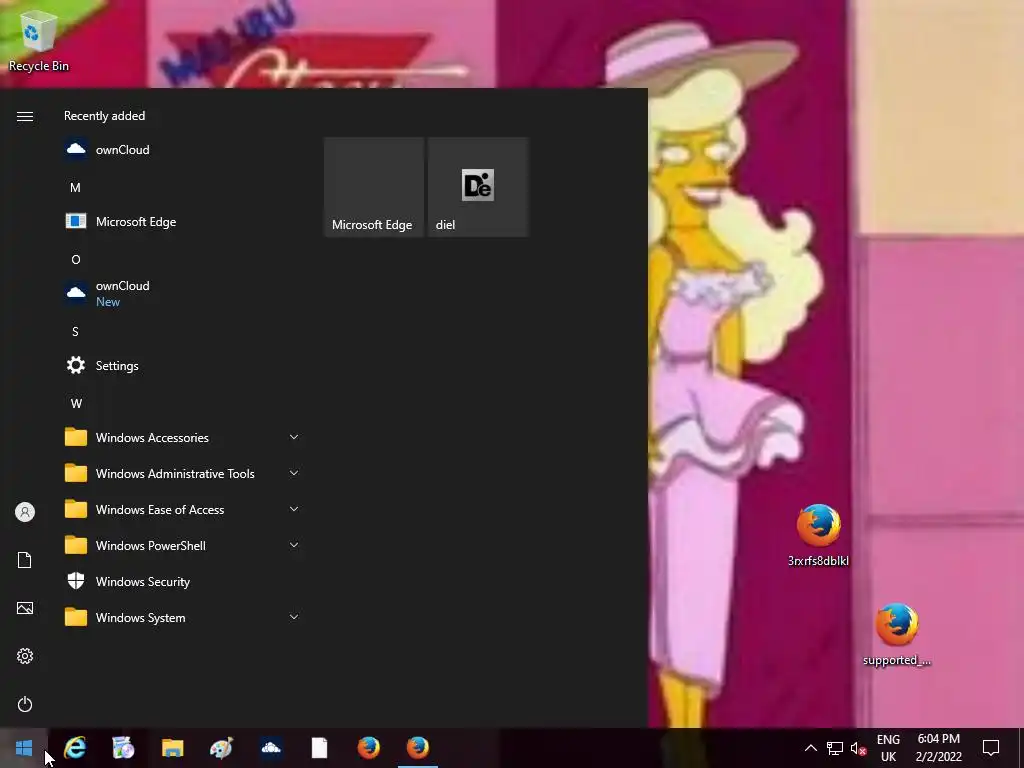
Task: Open ownCloud from the taskbar
Action: point(270,748)
